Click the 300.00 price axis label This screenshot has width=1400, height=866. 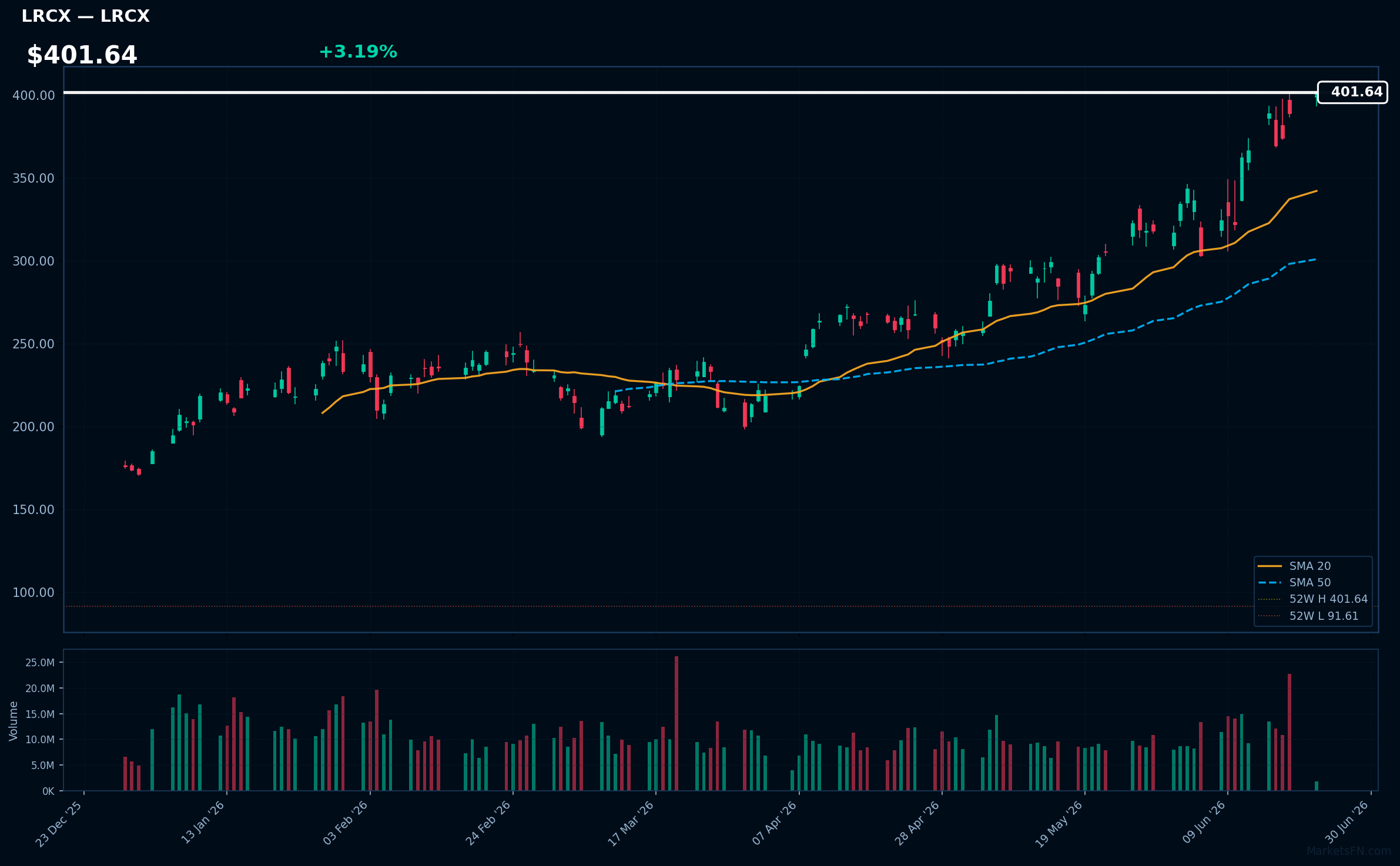34,261
